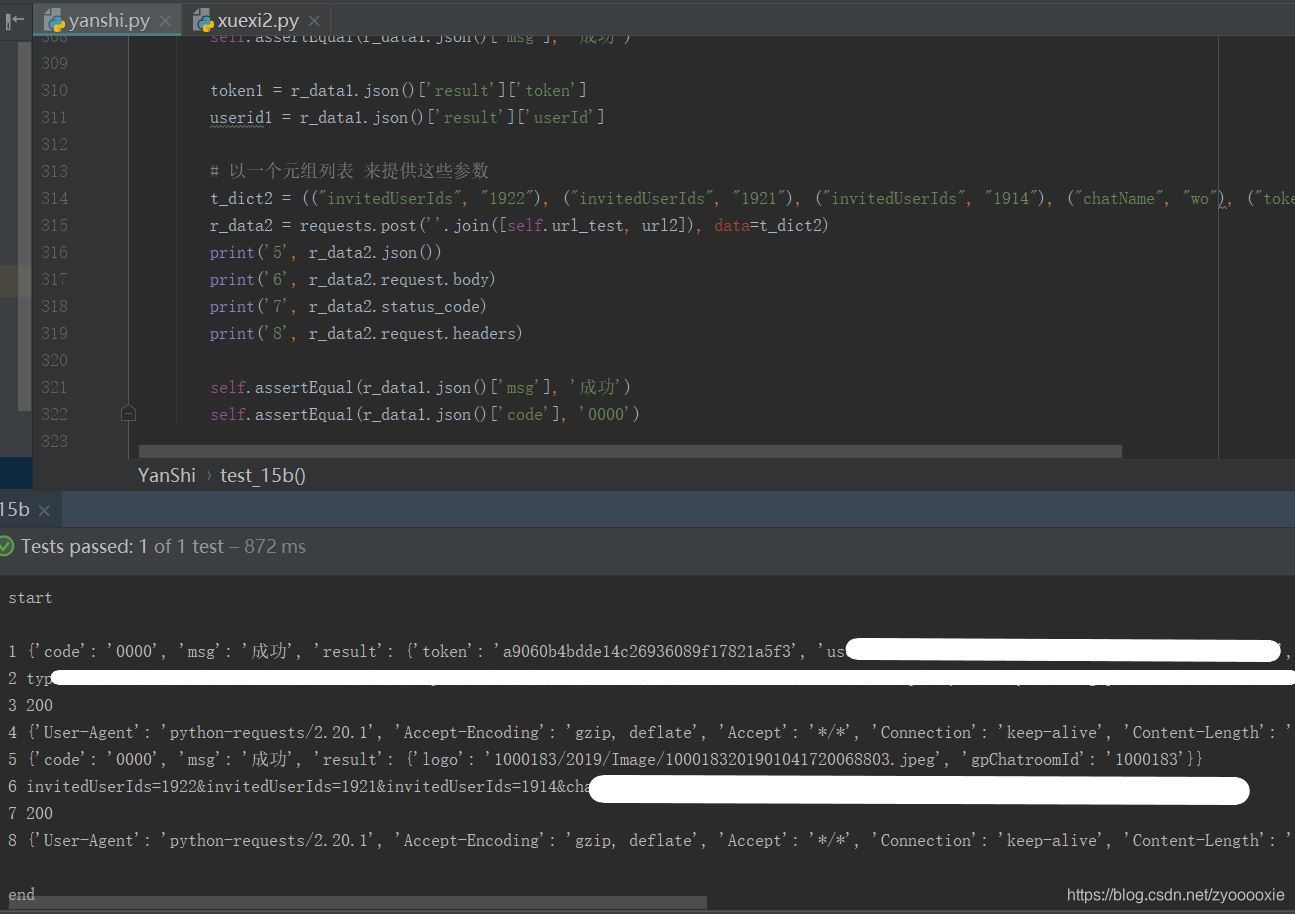Click the test_15b() breadcrumb
Screen dimensions: 1295x914
(263, 475)
